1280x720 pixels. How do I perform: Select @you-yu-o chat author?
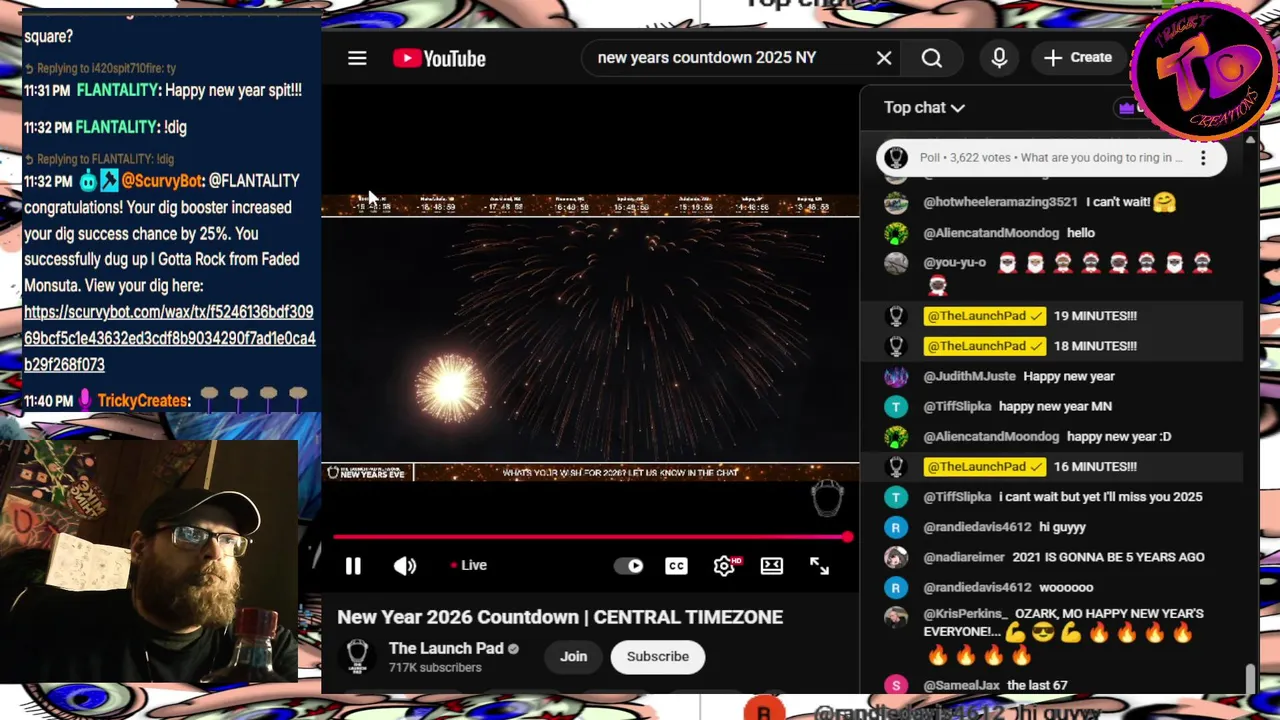pyautogui.click(x=955, y=263)
